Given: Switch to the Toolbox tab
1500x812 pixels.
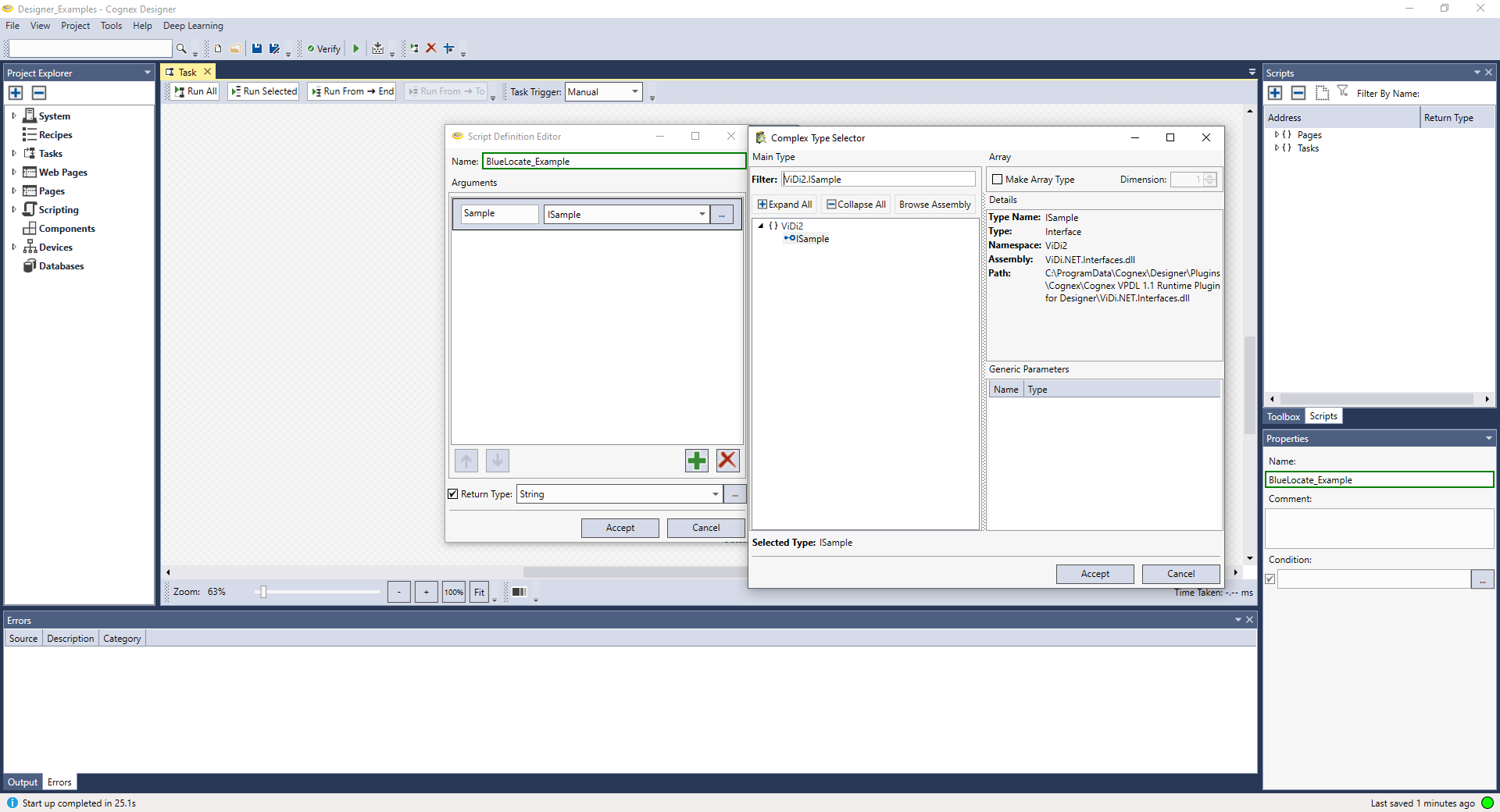Looking at the screenshot, I should pos(1283,417).
